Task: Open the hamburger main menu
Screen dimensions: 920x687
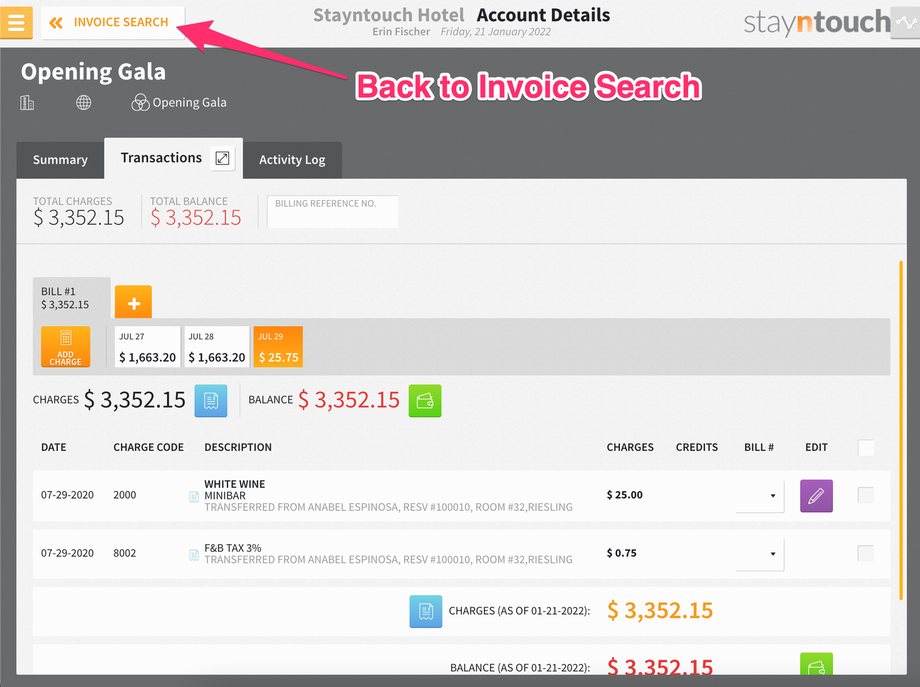Action: point(16,22)
